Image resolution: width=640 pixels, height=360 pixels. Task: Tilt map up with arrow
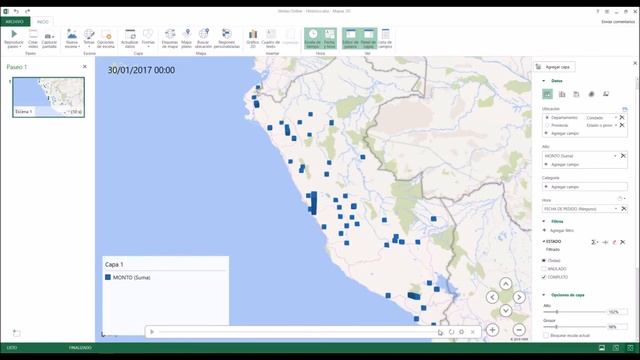(505, 284)
